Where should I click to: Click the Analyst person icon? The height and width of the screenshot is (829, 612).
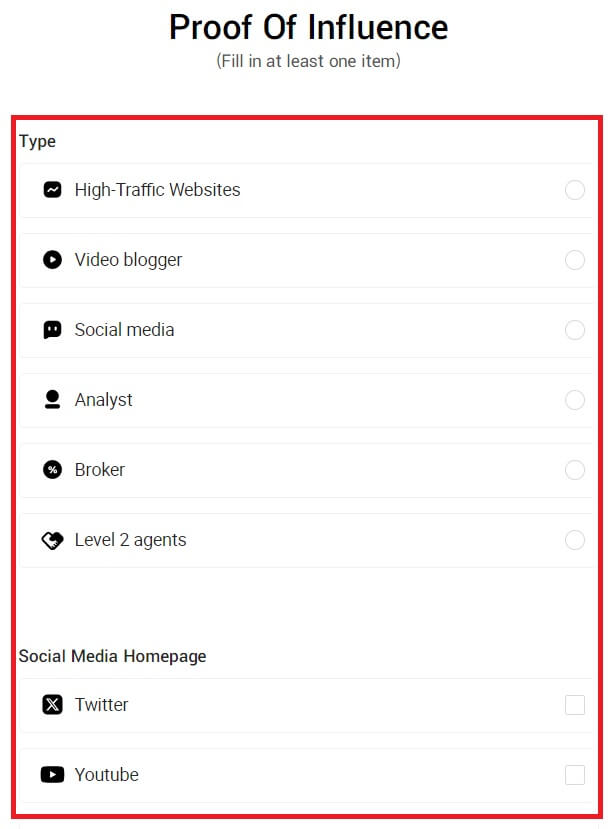pyautogui.click(x=53, y=400)
